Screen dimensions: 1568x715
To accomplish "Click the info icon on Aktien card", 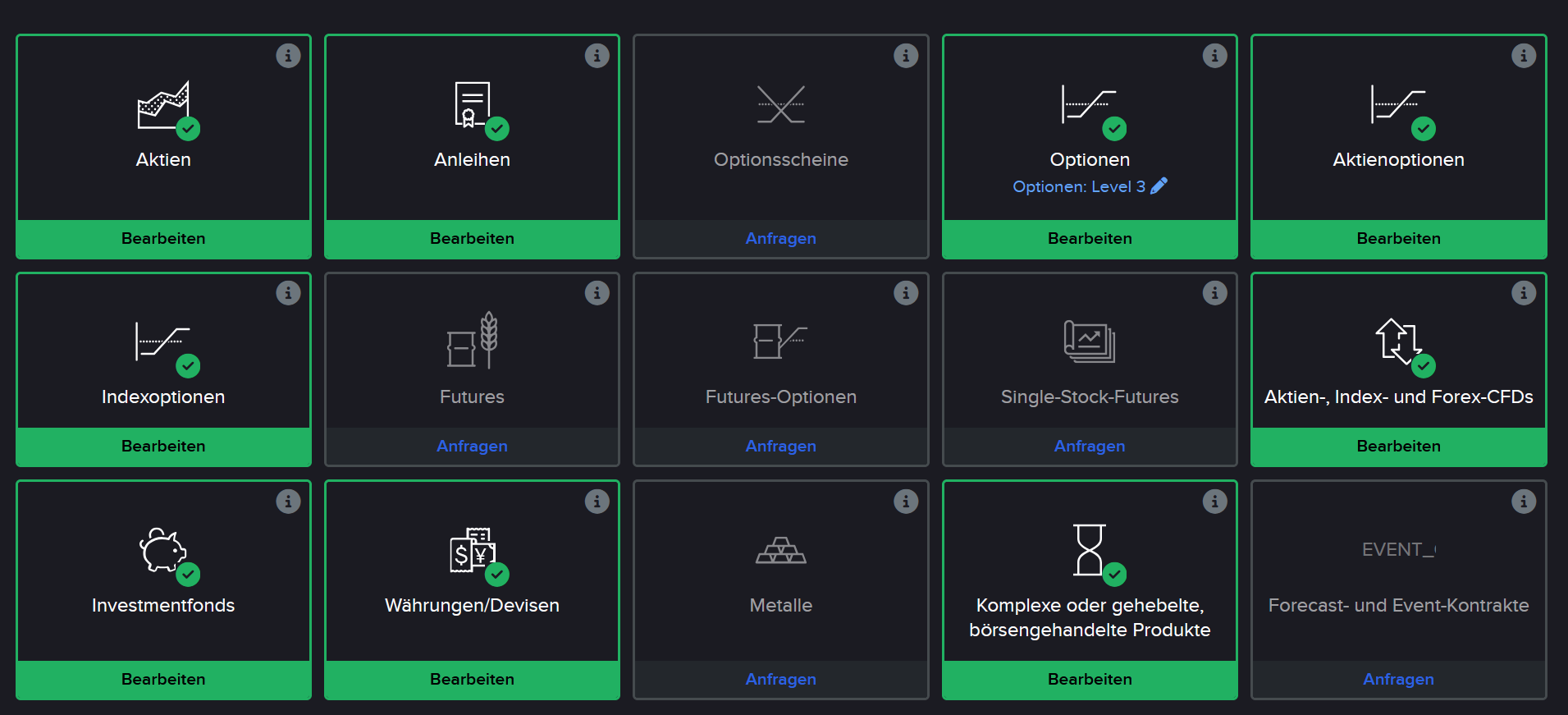I will (288, 56).
